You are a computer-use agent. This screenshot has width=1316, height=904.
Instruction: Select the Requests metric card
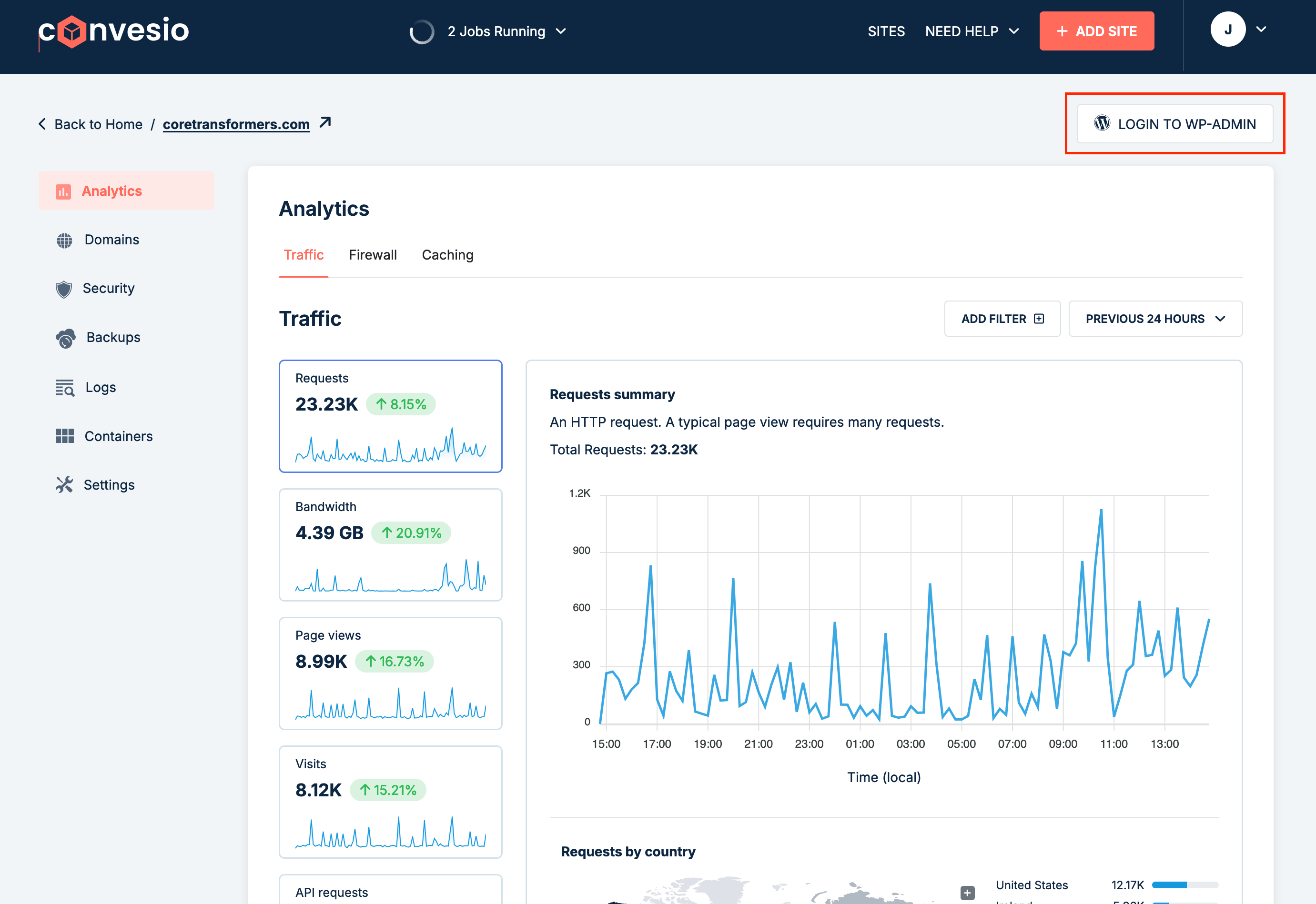[x=390, y=416]
